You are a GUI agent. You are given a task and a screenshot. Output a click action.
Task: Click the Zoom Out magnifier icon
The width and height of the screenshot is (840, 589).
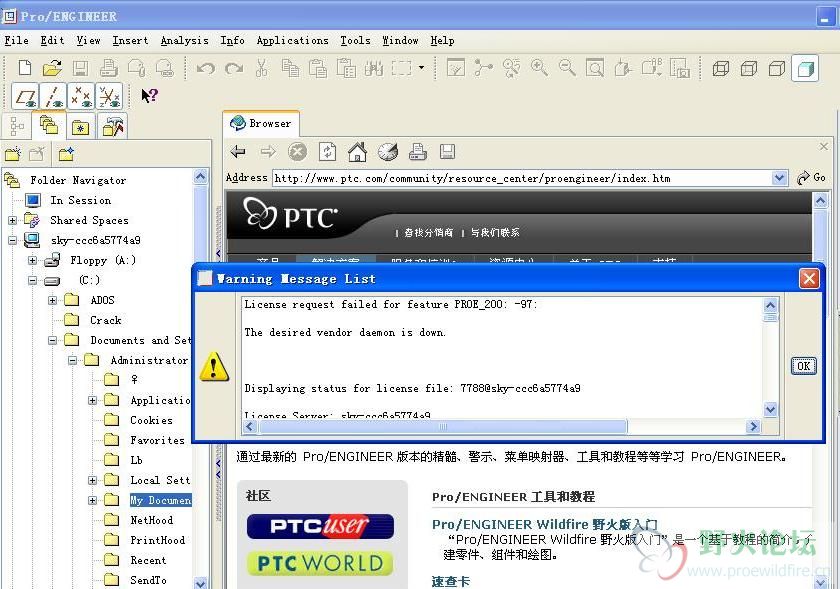point(567,68)
